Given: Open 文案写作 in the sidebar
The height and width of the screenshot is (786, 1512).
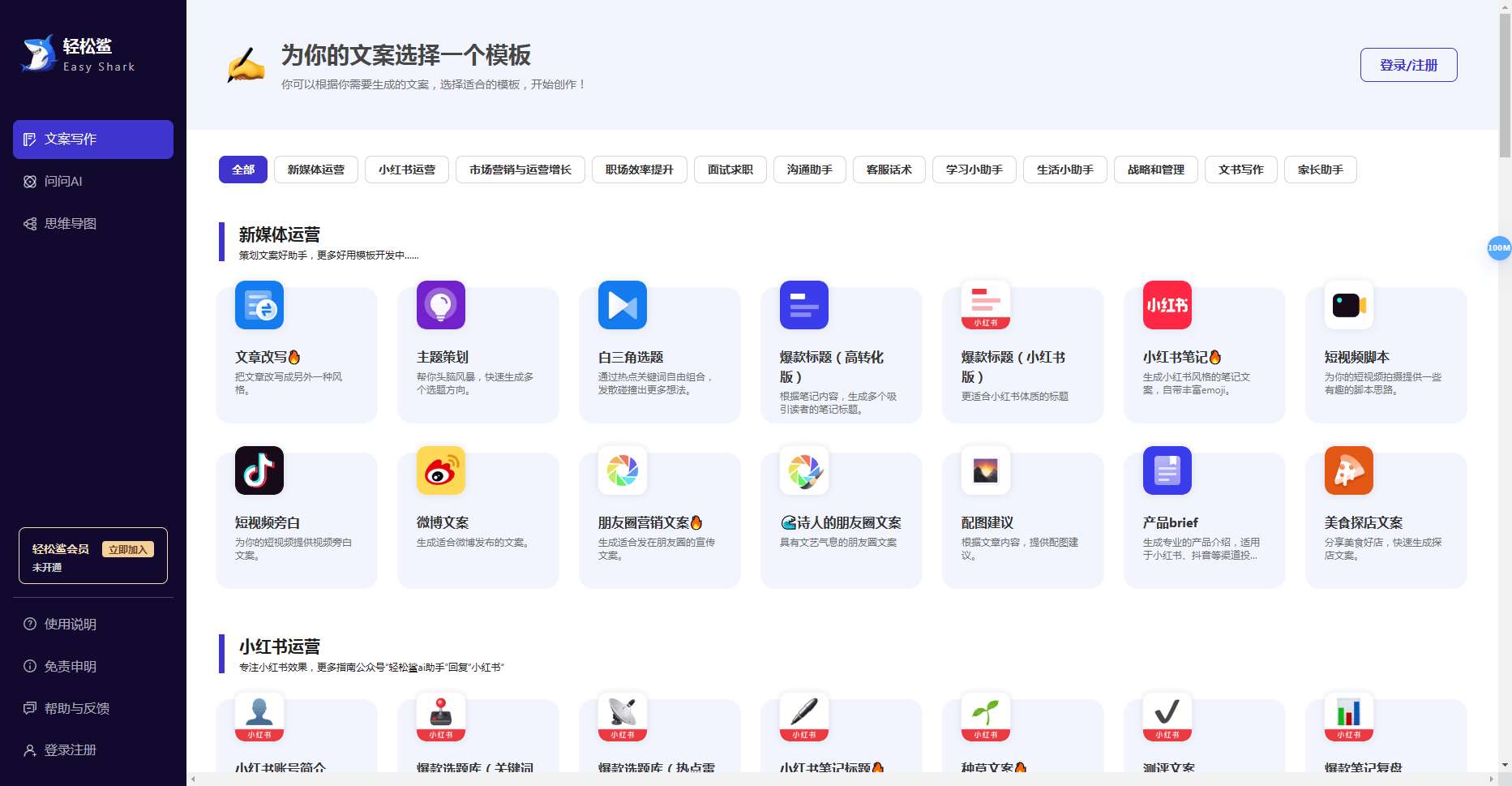Looking at the screenshot, I should pos(93,140).
